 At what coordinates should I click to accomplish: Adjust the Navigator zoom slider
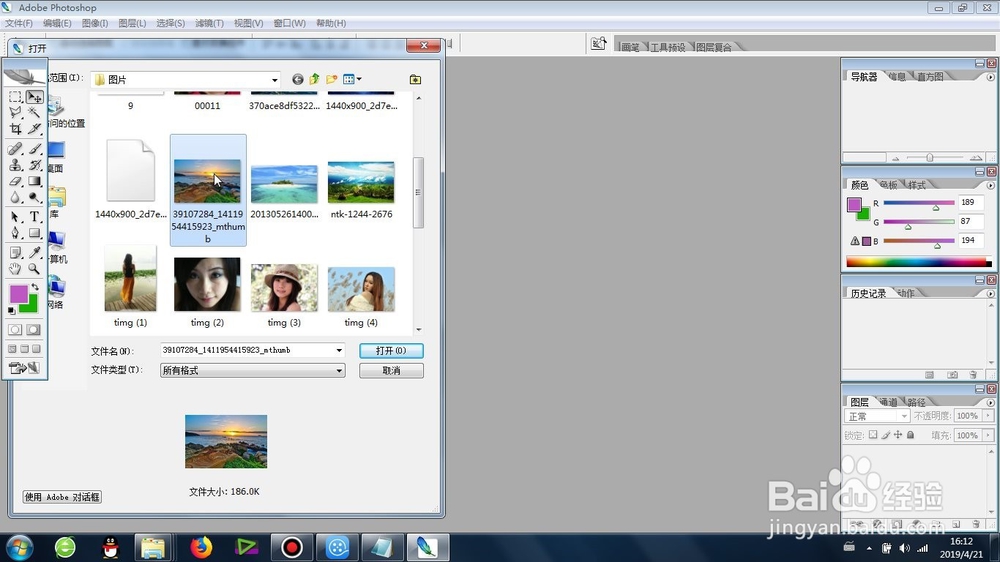pos(930,158)
